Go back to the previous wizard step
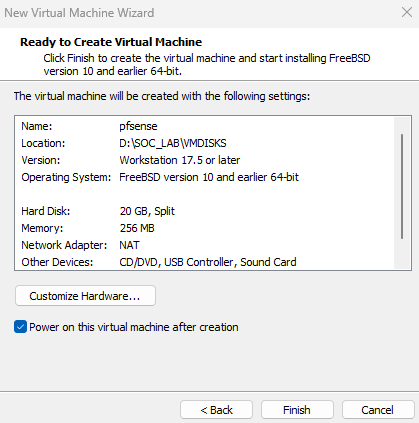Image resolution: width=419 pixels, height=423 pixels. [x=216, y=410]
